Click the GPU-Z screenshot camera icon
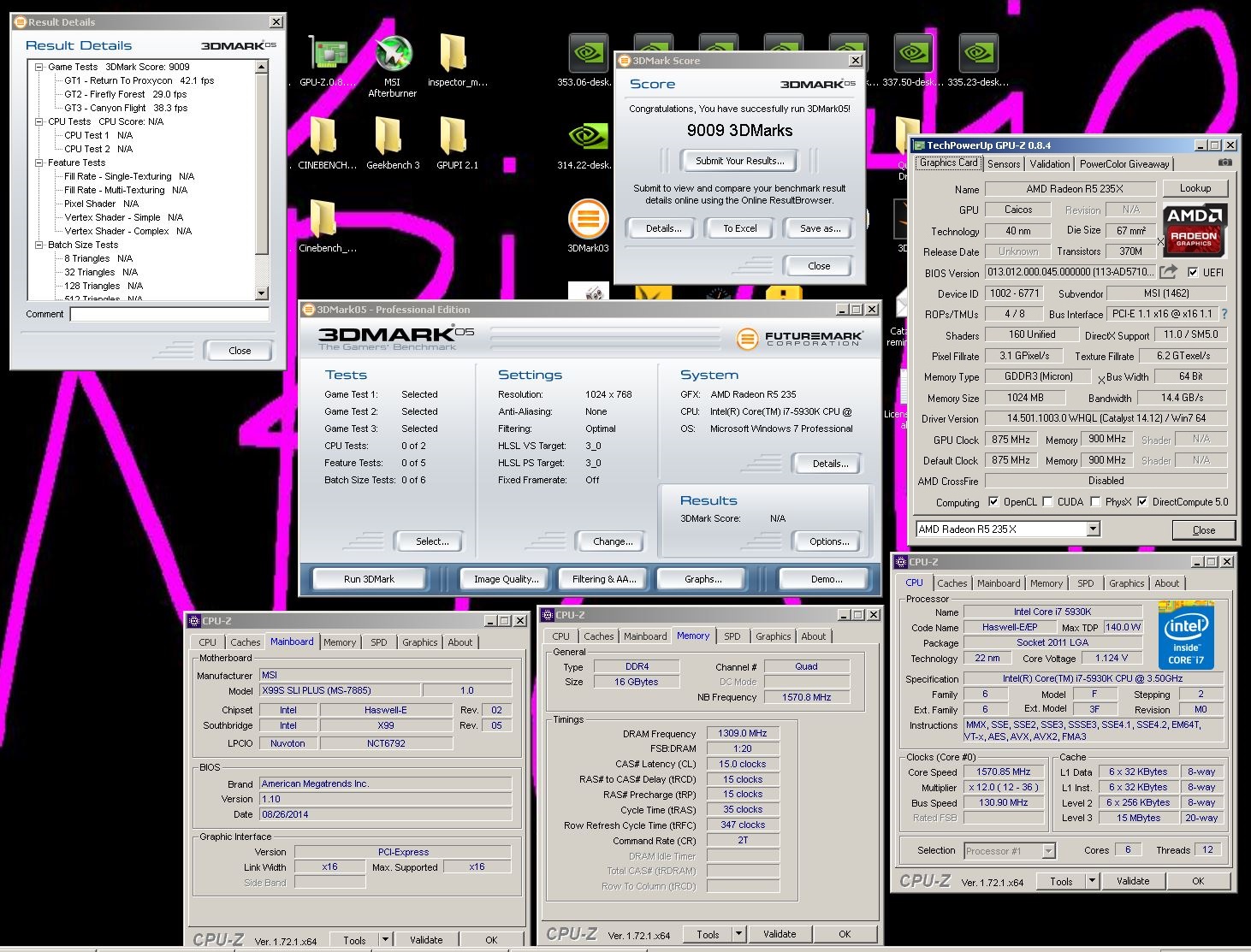The image size is (1251, 952). click(1225, 163)
